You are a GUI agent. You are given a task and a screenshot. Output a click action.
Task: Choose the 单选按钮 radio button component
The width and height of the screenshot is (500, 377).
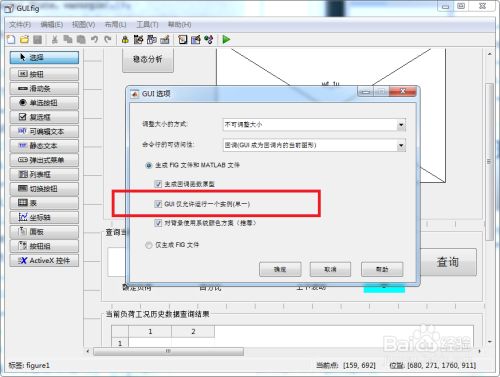click(44, 103)
